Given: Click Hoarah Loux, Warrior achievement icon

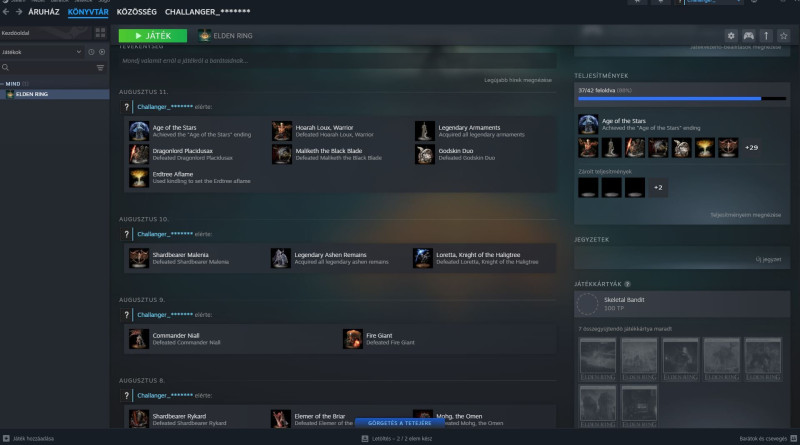Looking at the screenshot, I should click(282, 131).
